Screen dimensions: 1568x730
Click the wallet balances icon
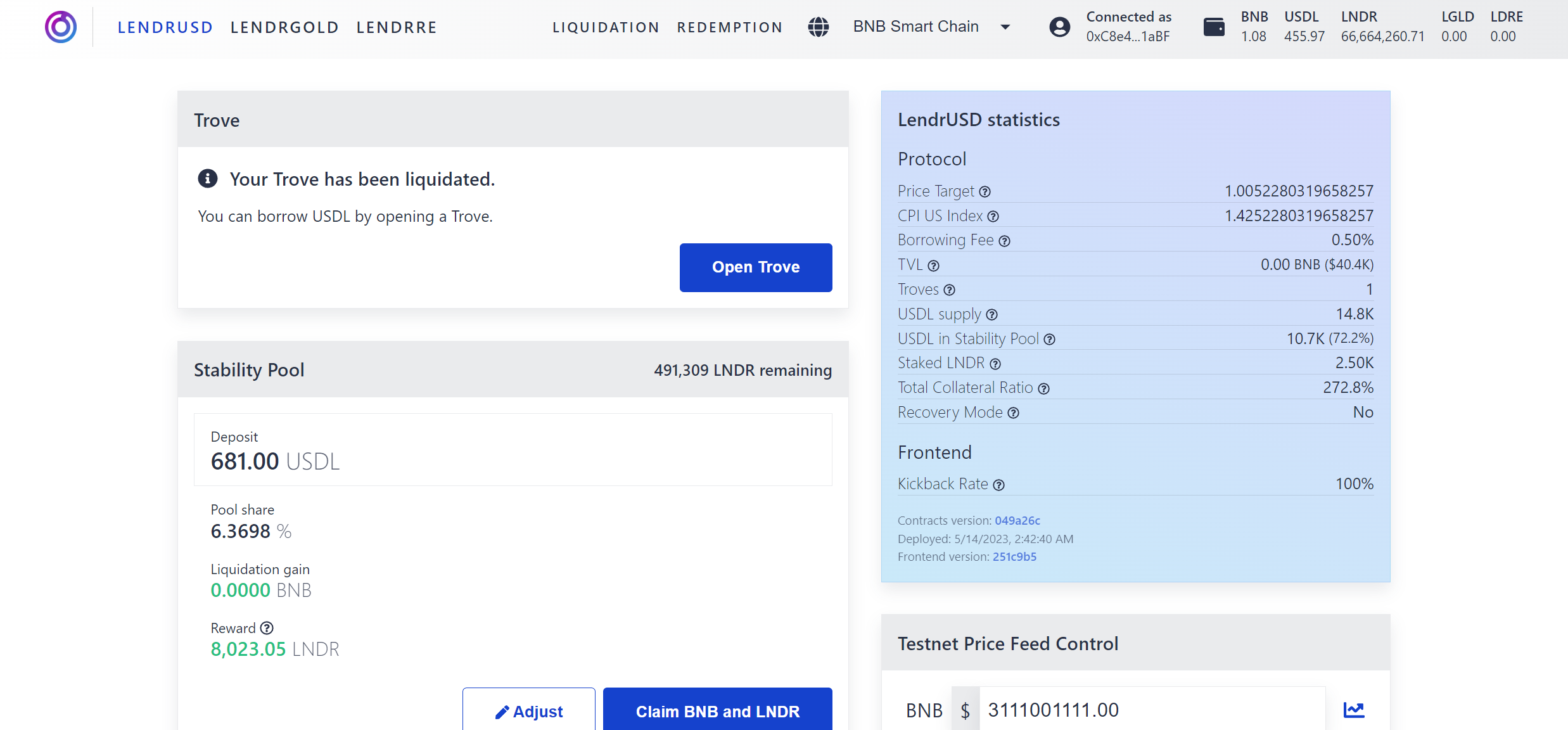1213,27
